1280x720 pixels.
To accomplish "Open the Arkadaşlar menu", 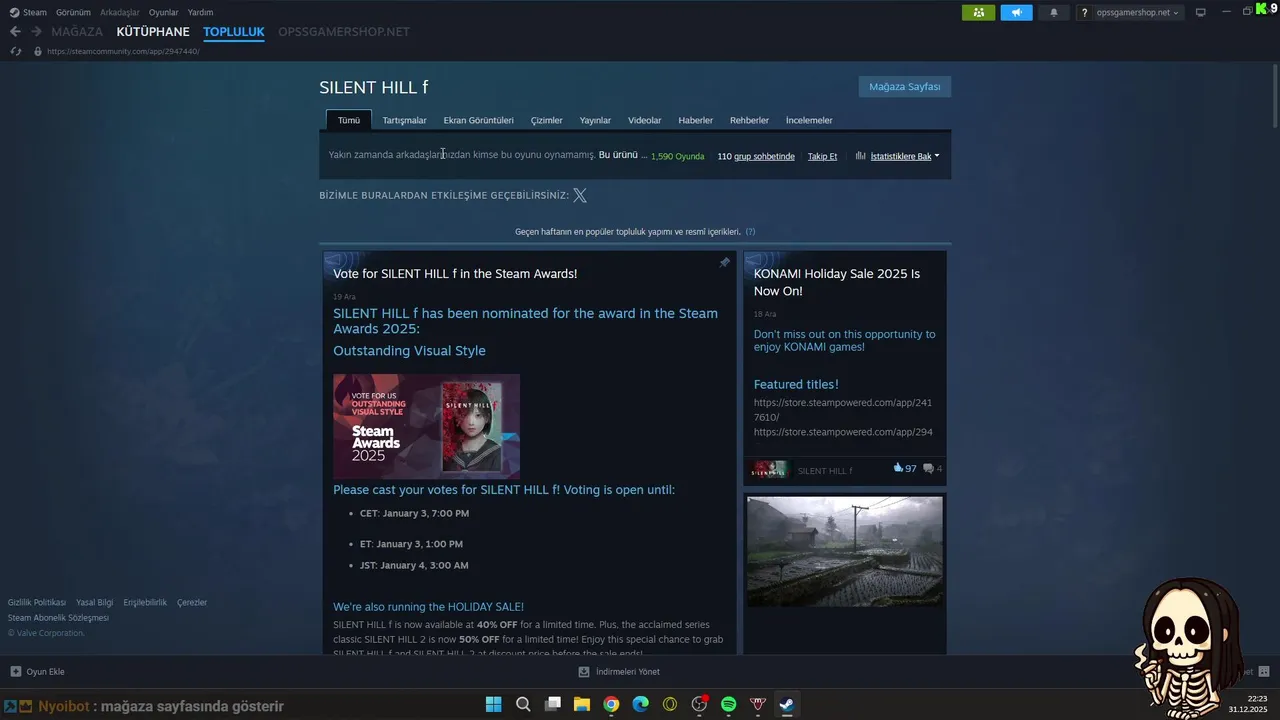I will [120, 13].
